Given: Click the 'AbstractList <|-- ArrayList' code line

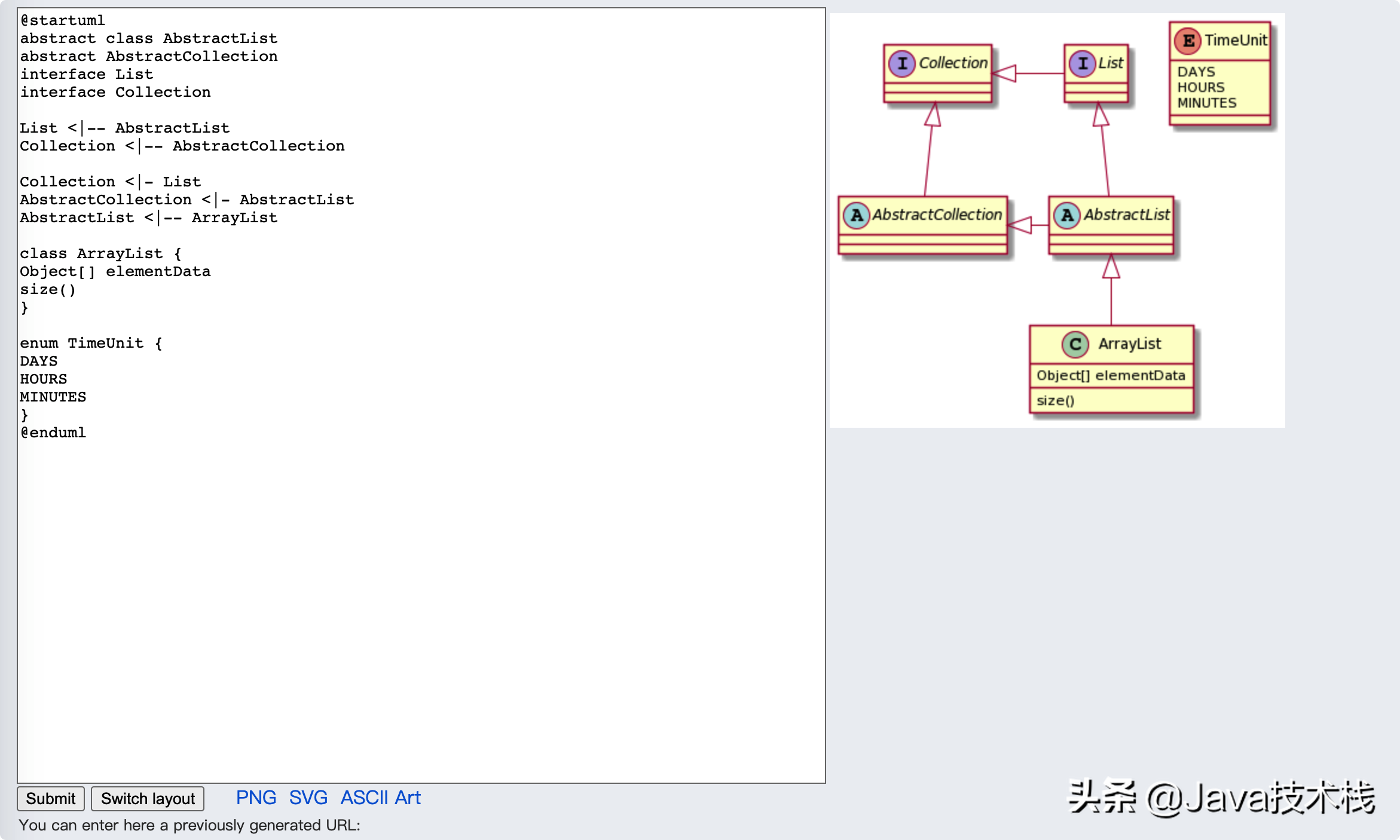Looking at the screenshot, I should coord(149,217).
